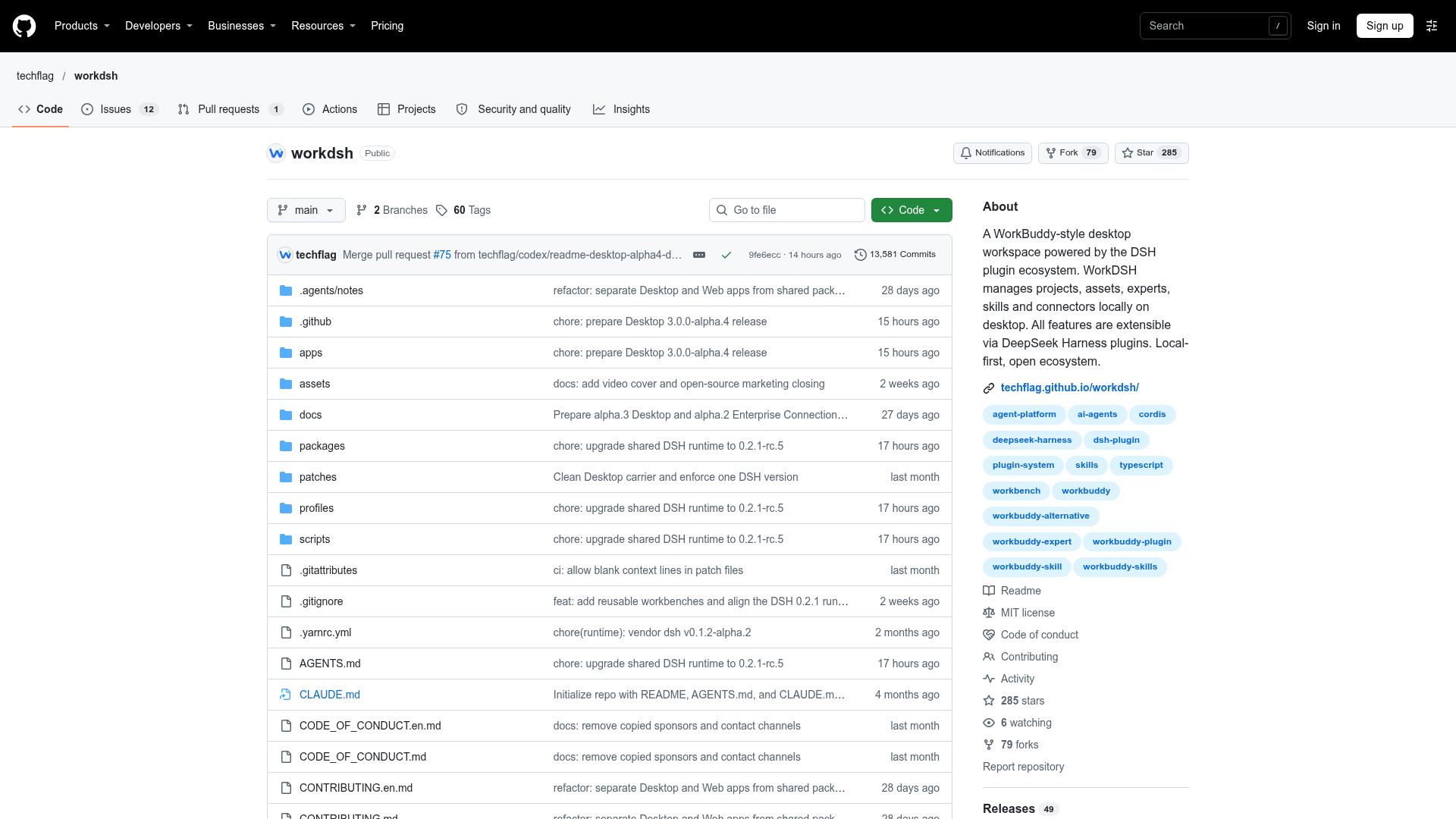Click the eye icon beside 6 watching
The width and height of the screenshot is (1456, 819).
point(989,723)
